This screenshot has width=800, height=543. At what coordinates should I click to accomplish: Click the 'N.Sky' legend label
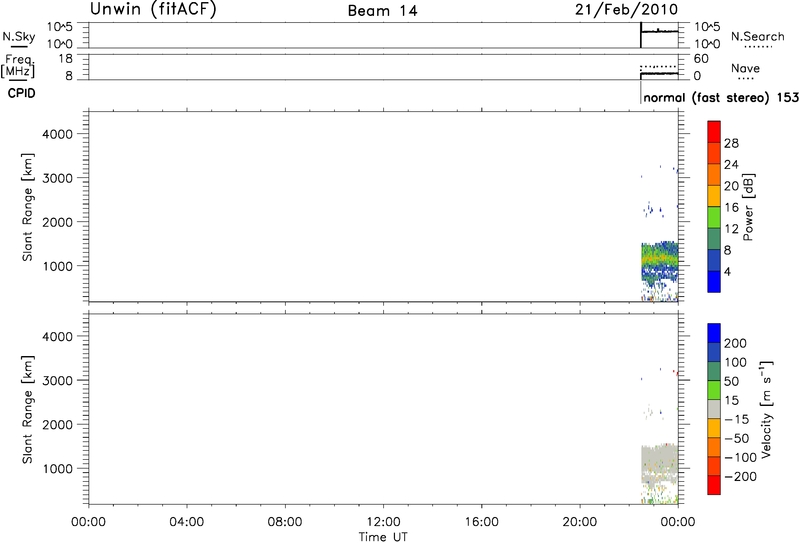click(x=19, y=37)
